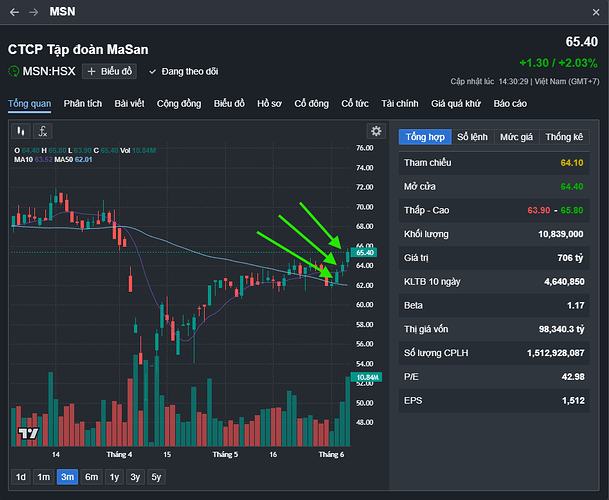Switch to the Sổ lệnh panel tab
The width and height of the screenshot is (609, 500).
click(x=474, y=136)
